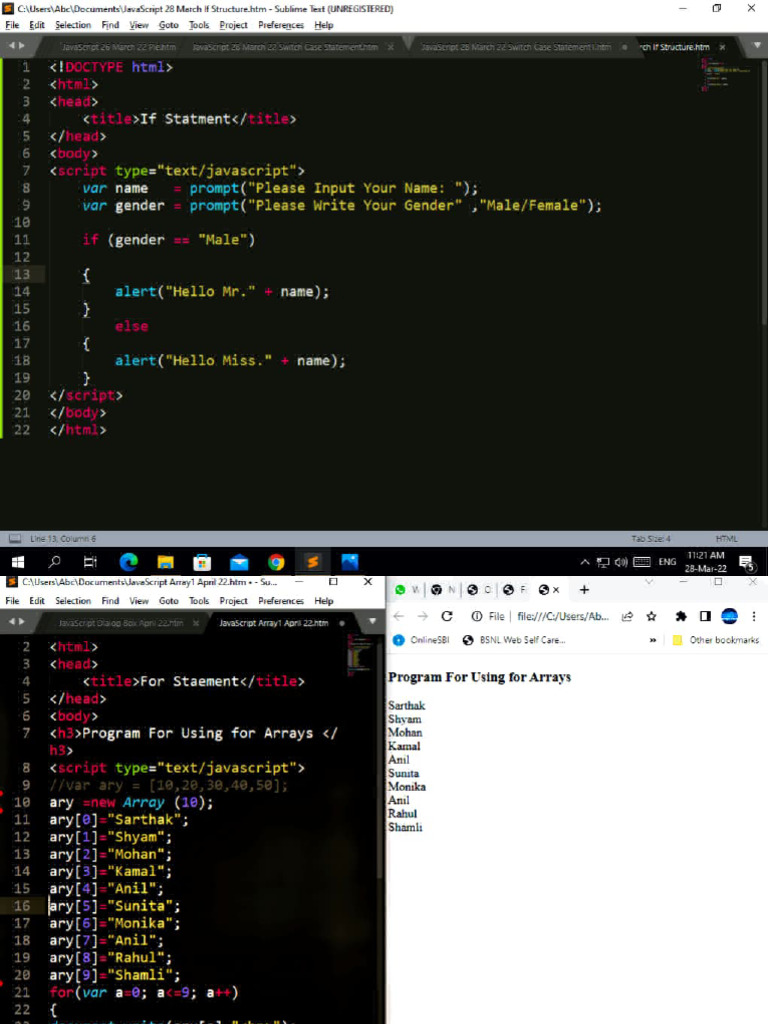Open Project menu in Array1 Sublime window
Image resolution: width=768 pixels, height=1024 pixels.
233,600
